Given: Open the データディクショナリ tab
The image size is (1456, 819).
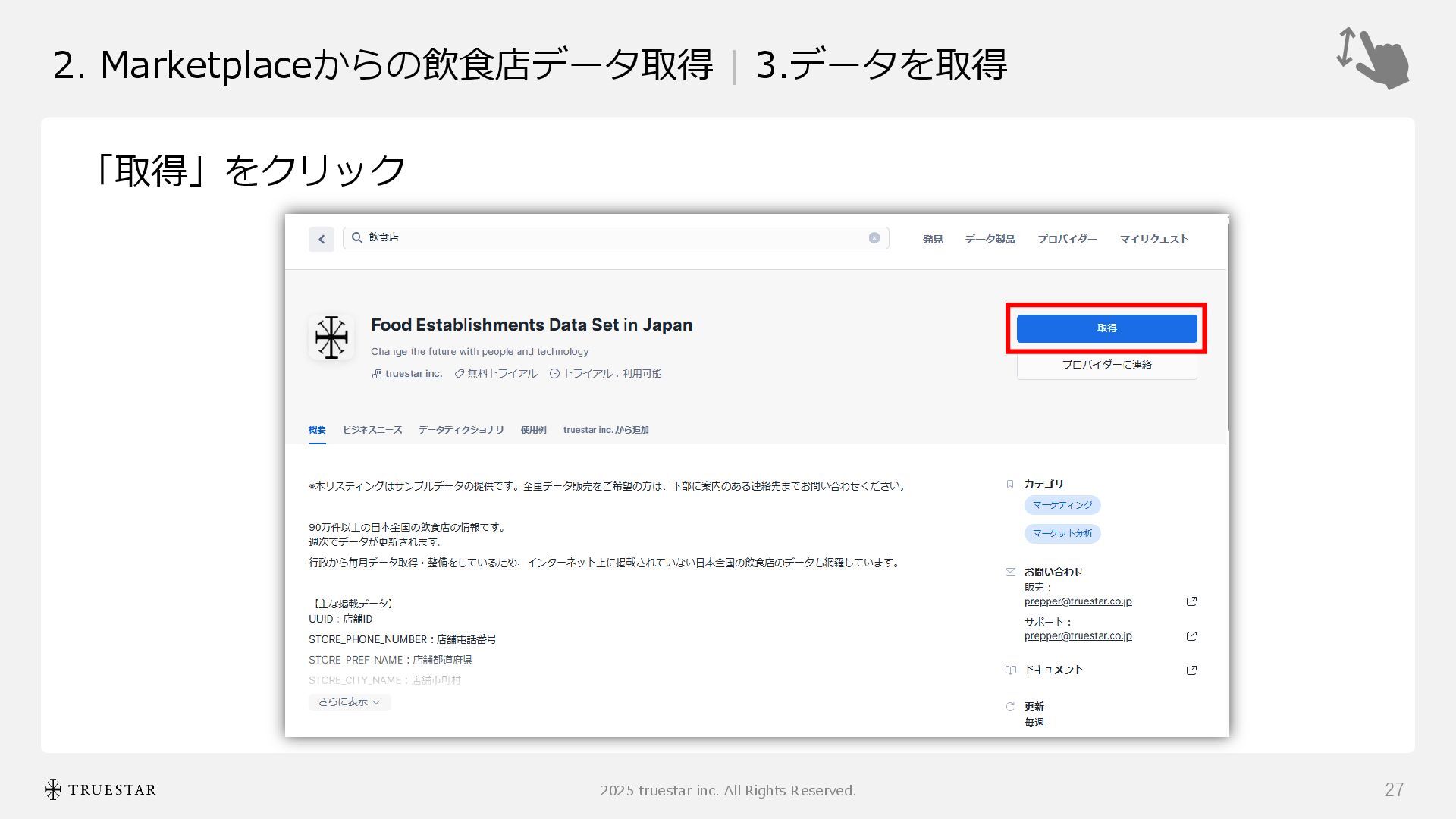Looking at the screenshot, I should [461, 430].
